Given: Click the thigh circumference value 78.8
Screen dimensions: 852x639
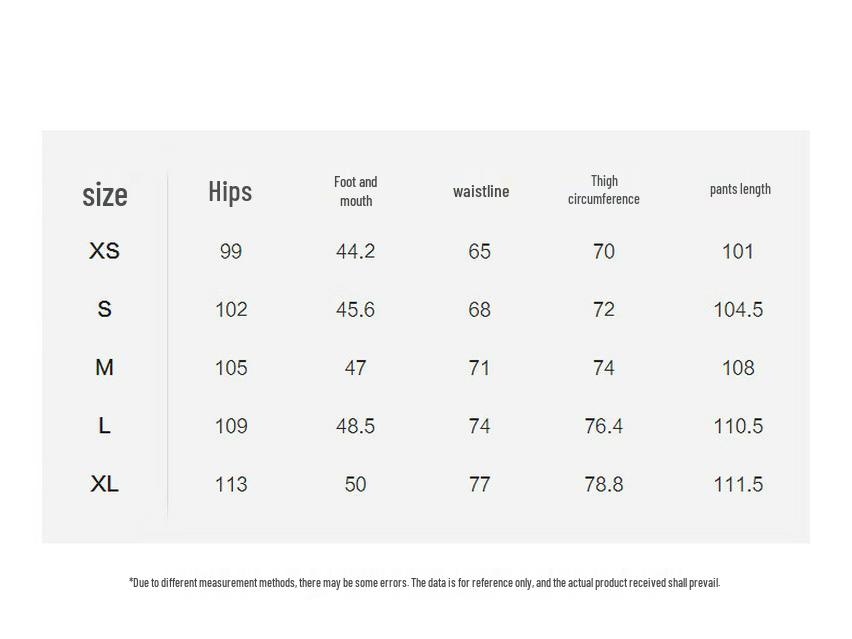Looking at the screenshot, I should [x=604, y=484].
